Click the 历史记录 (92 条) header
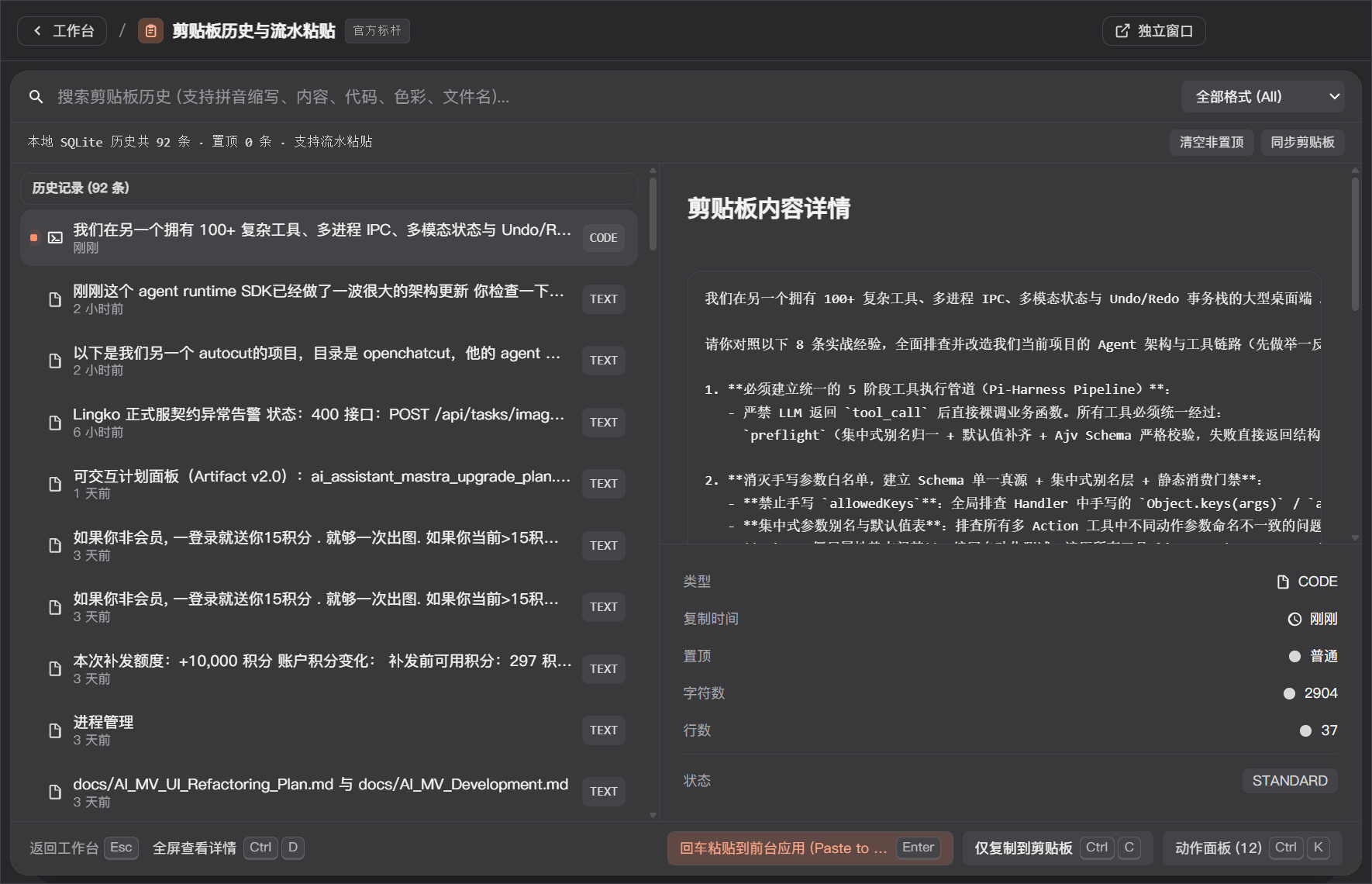Viewport: 1372px width, 884px height. pyautogui.click(x=329, y=188)
